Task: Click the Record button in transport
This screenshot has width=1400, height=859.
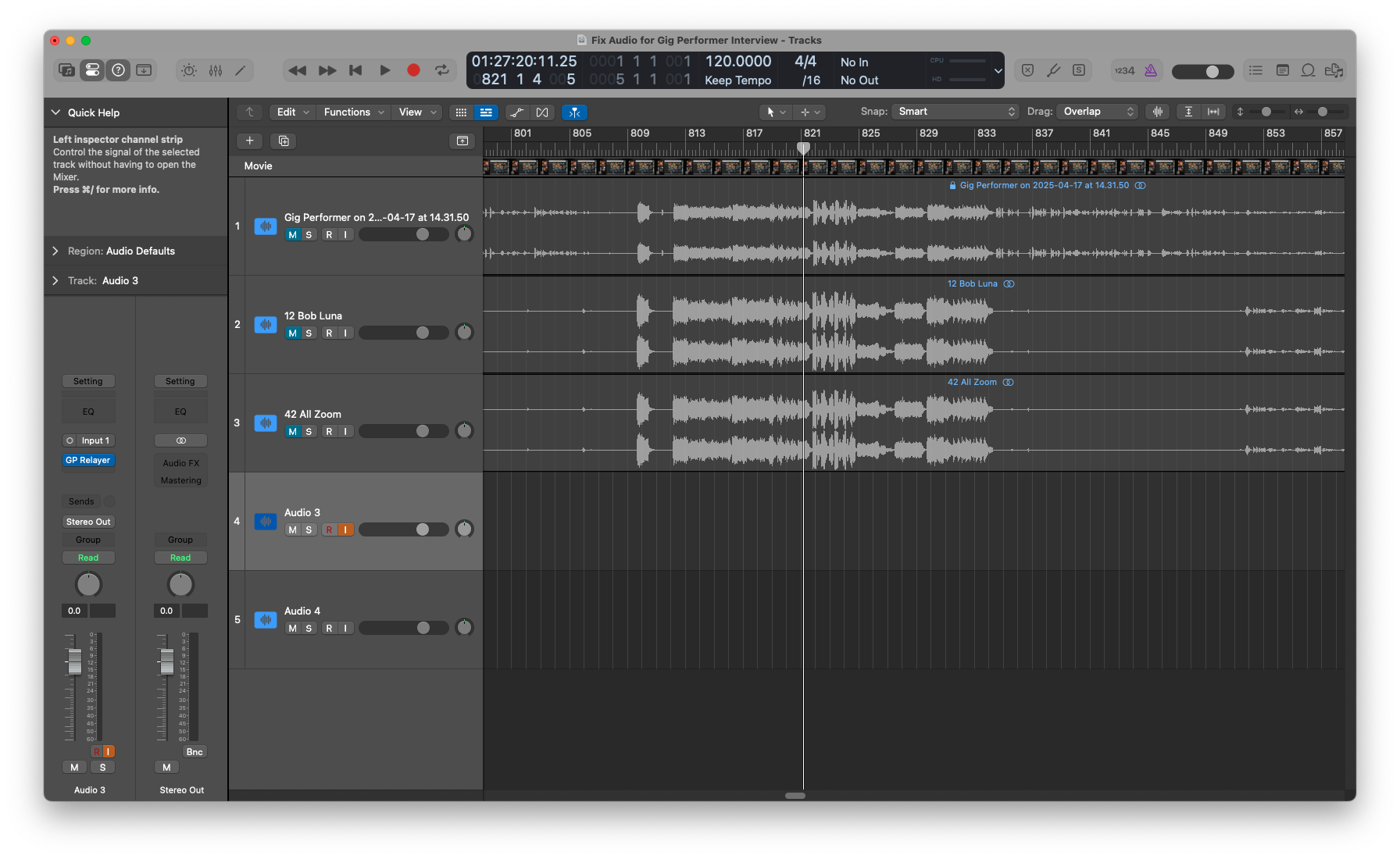Action: point(413,70)
